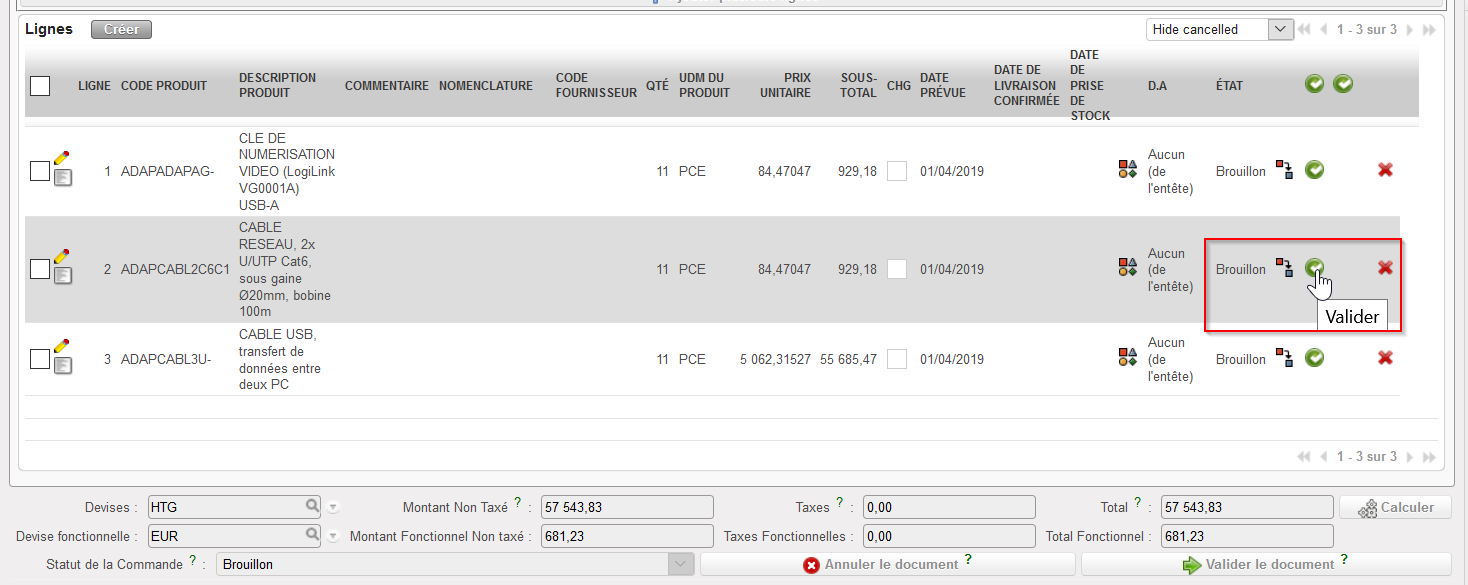Tick the select-all checkbox in table header
1468x585 pixels.
[40, 86]
